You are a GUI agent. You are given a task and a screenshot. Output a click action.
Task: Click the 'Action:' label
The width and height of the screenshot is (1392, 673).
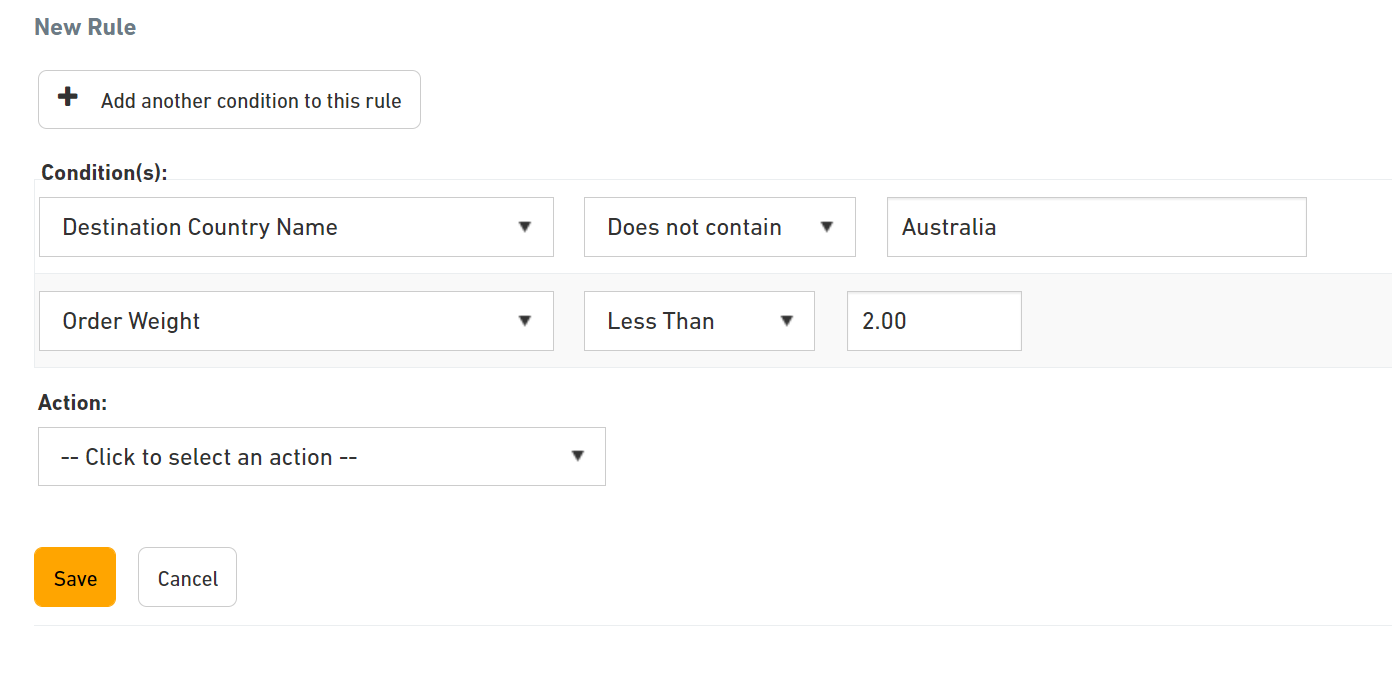72,402
